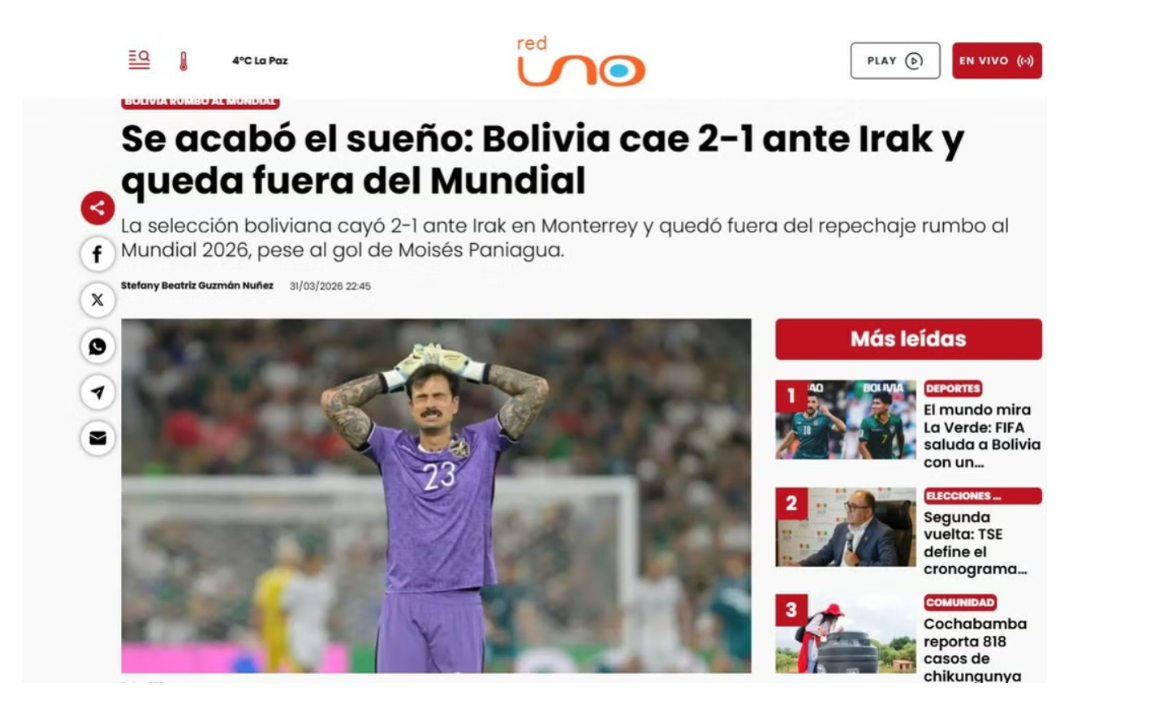Open author Stefany Beatriz Guzmán Nuñez
This screenshot has width=1155, height=707.
197,286
